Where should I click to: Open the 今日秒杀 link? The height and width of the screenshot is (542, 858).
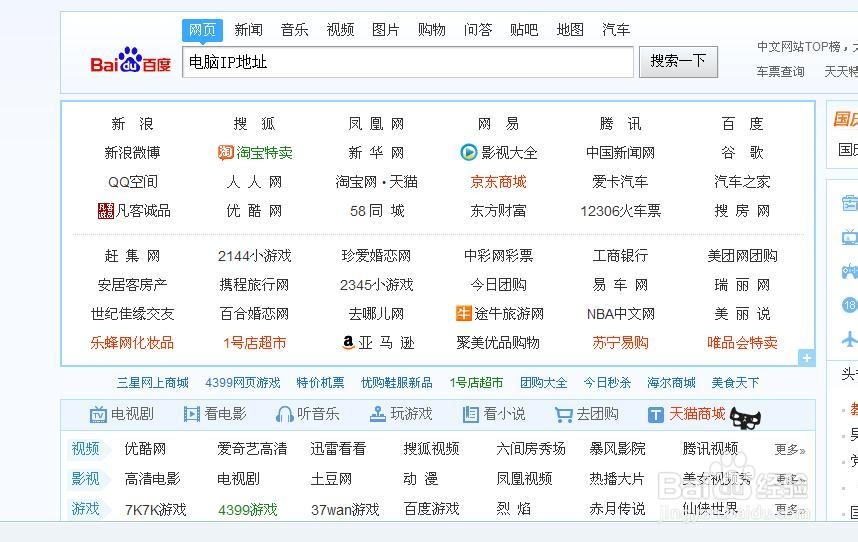pyautogui.click(x=607, y=383)
